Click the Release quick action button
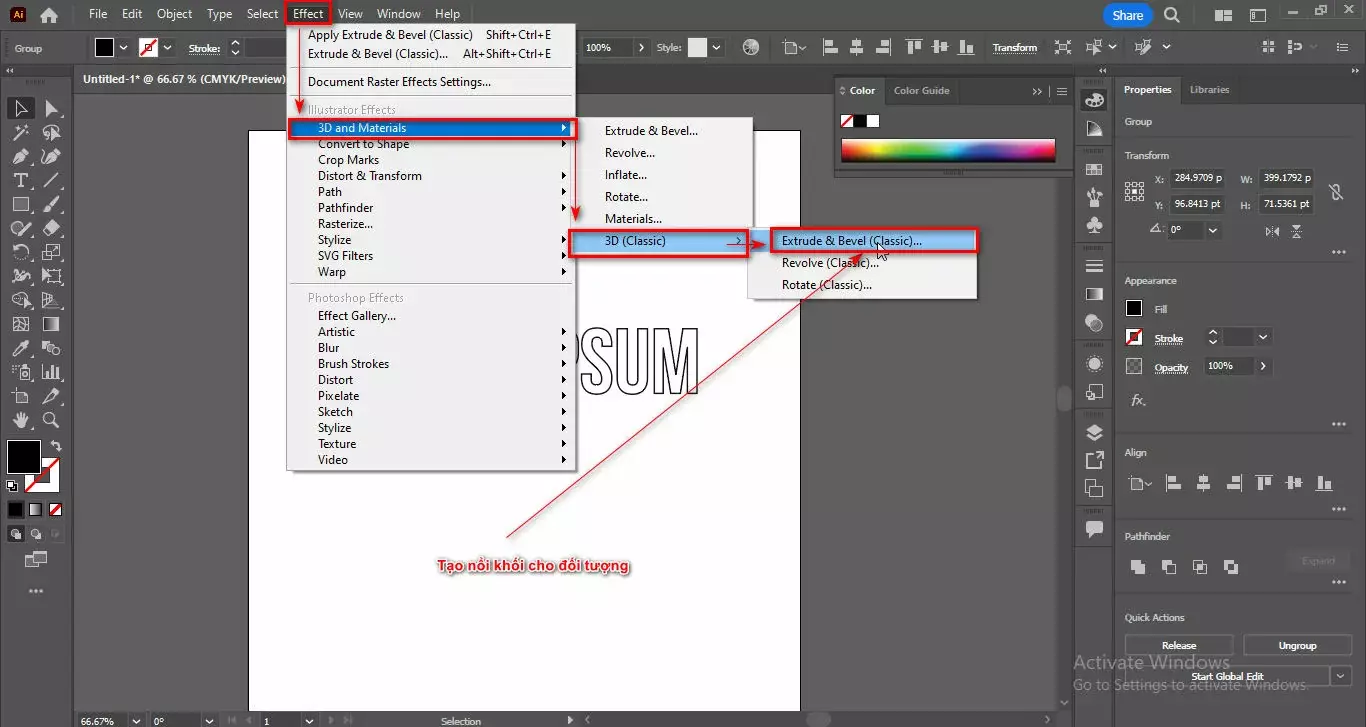Image resolution: width=1366 pixels, height=727 pixels. [1178, 645]
